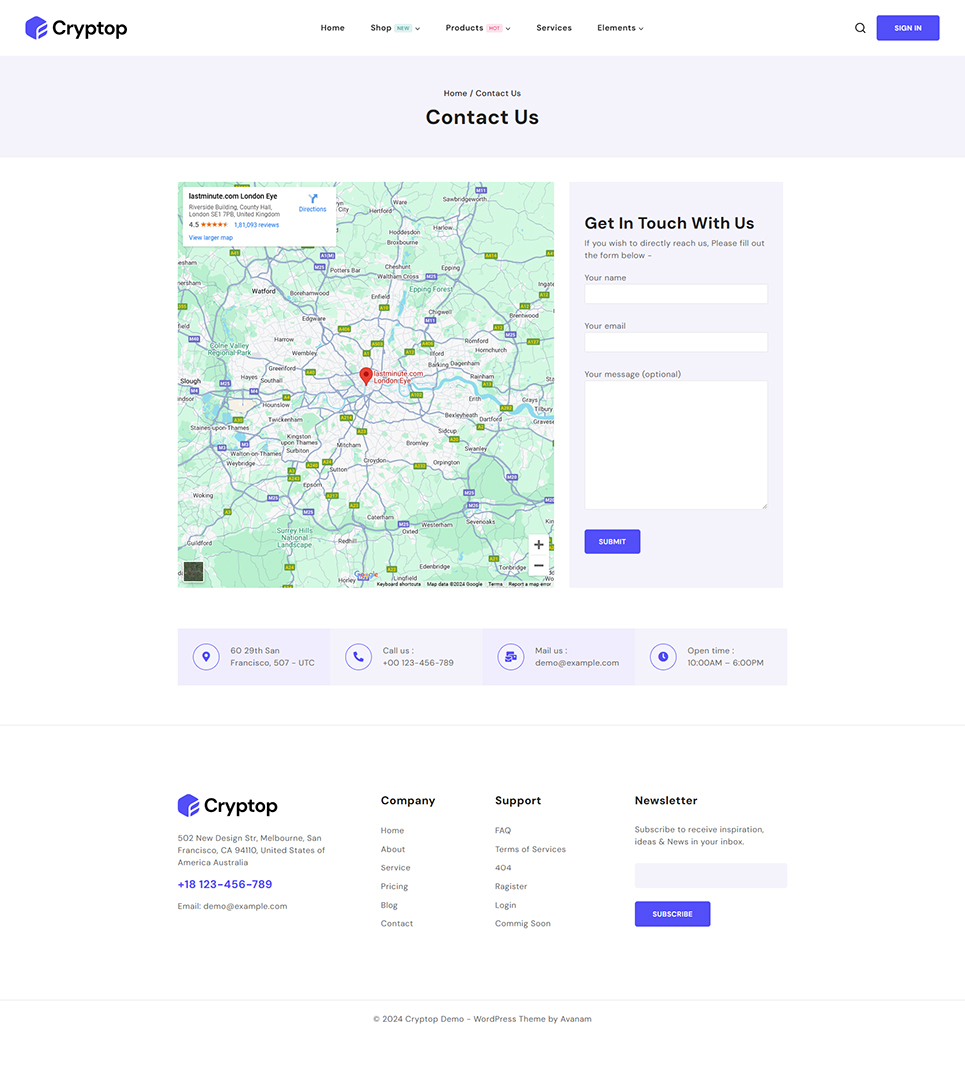Image resolution: width=965 pixels, height=1071 pixels.
Task: Click the phone icon beside Call us
Action: click(x=358, y=657)
